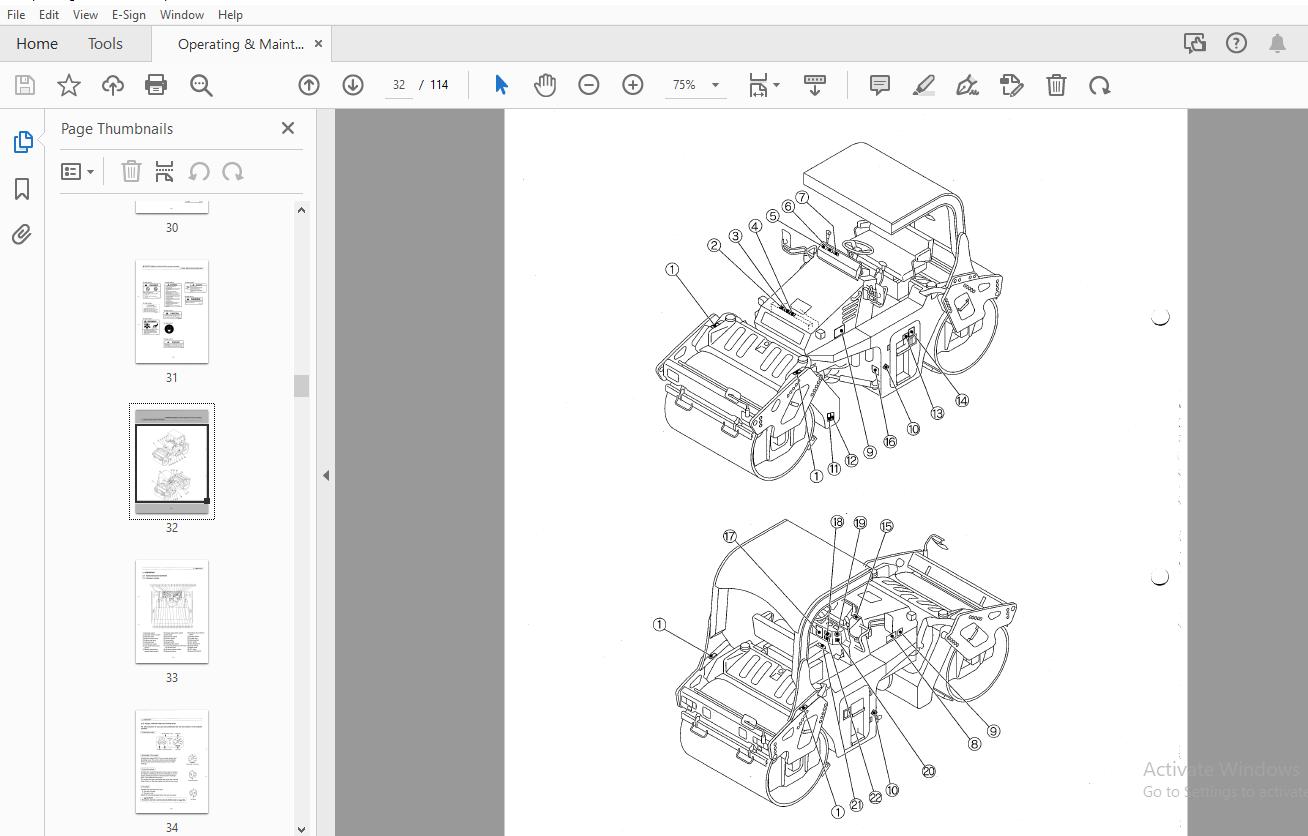Insert a page break via the thumbnails panel icon

(x=165, y=172)
